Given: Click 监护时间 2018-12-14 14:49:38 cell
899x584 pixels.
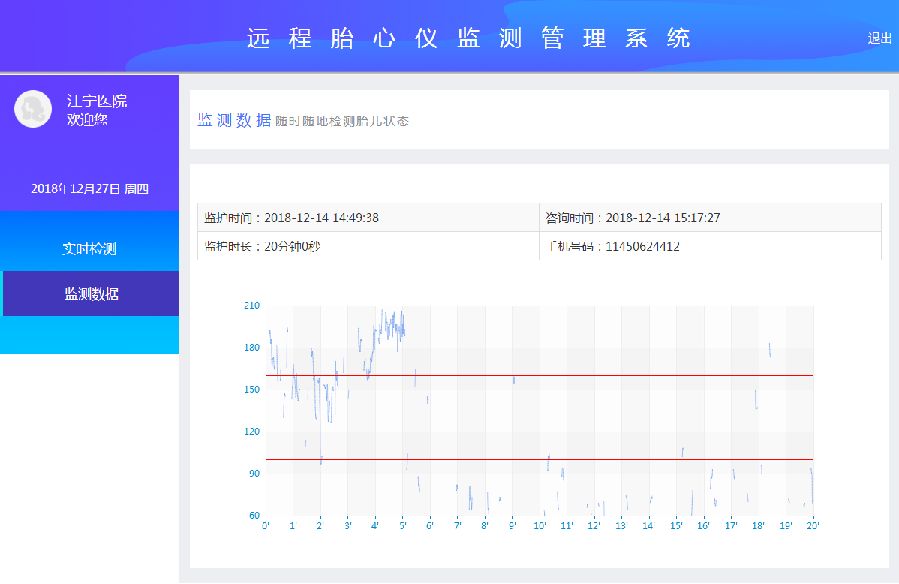Looking at the screenshot, I should [368, 217].
